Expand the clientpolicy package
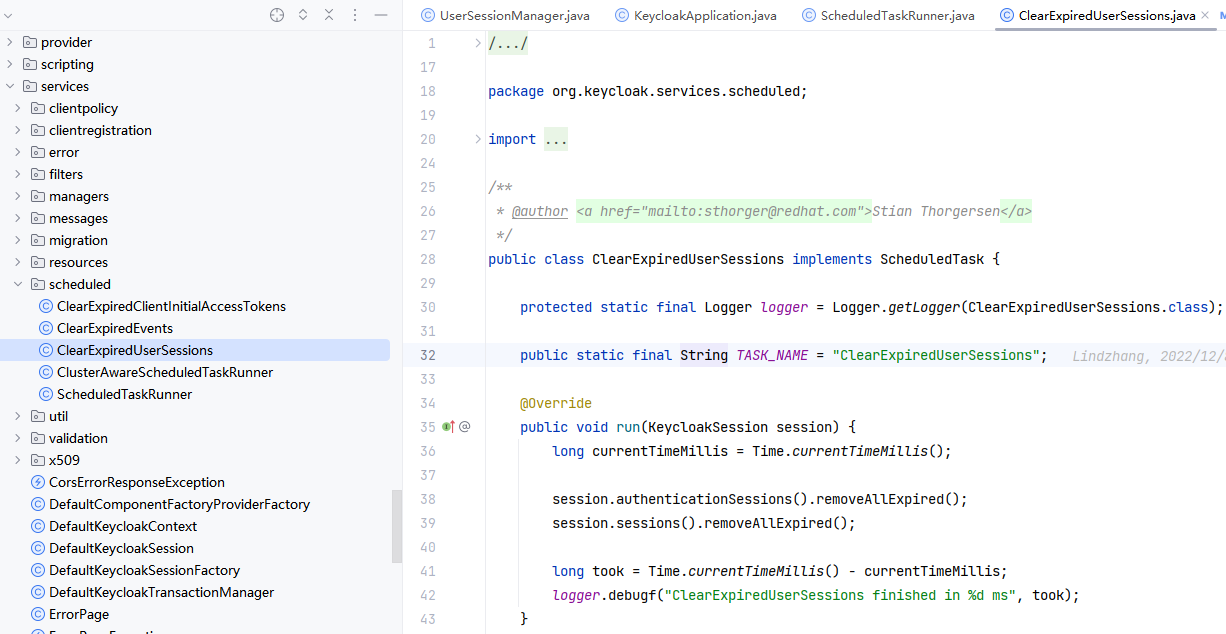This screenshot has height=634, width=1226. (18, 108)
